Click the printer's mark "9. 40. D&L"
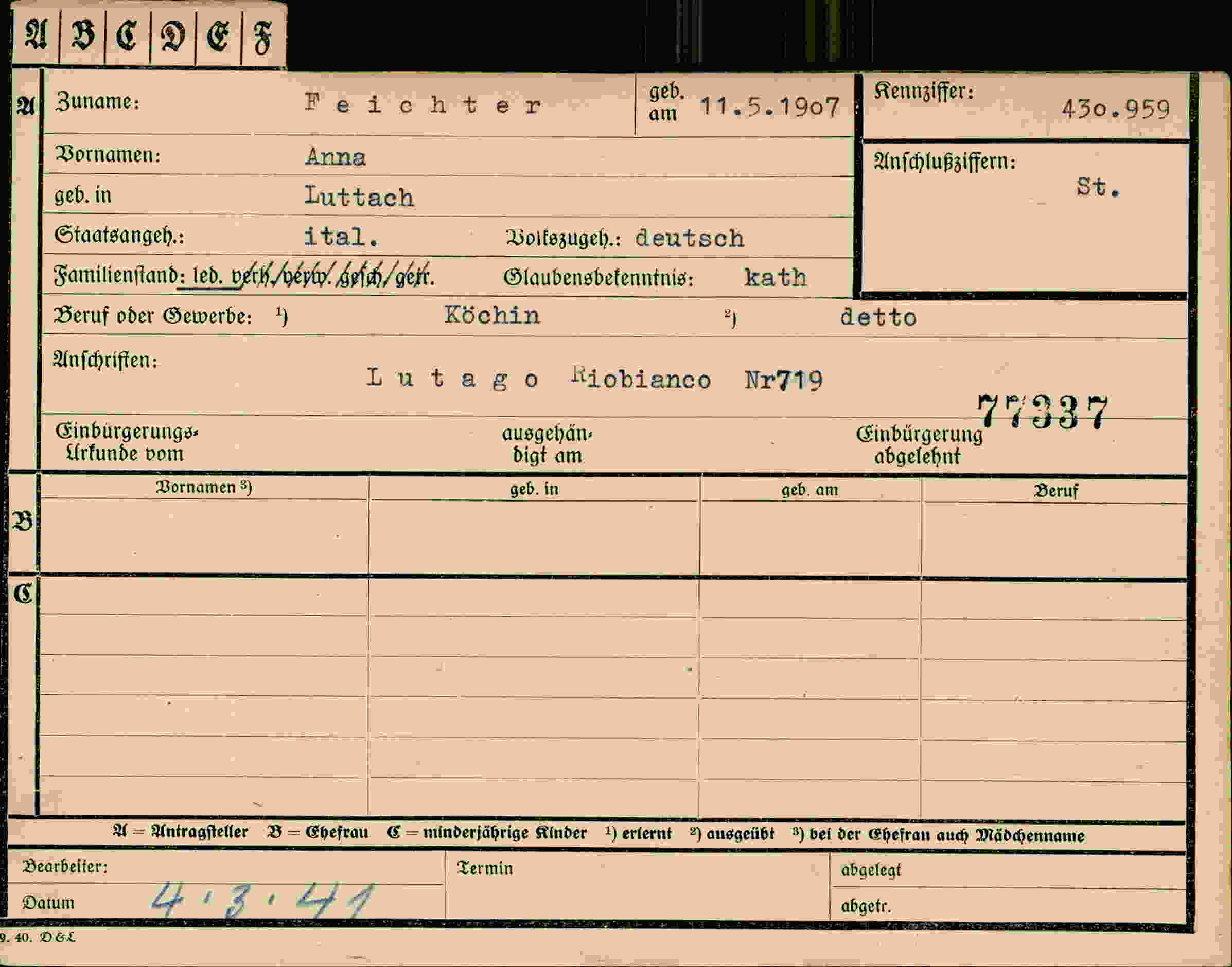Screen dimensions: 1232x967 click(x=38, y=938)
